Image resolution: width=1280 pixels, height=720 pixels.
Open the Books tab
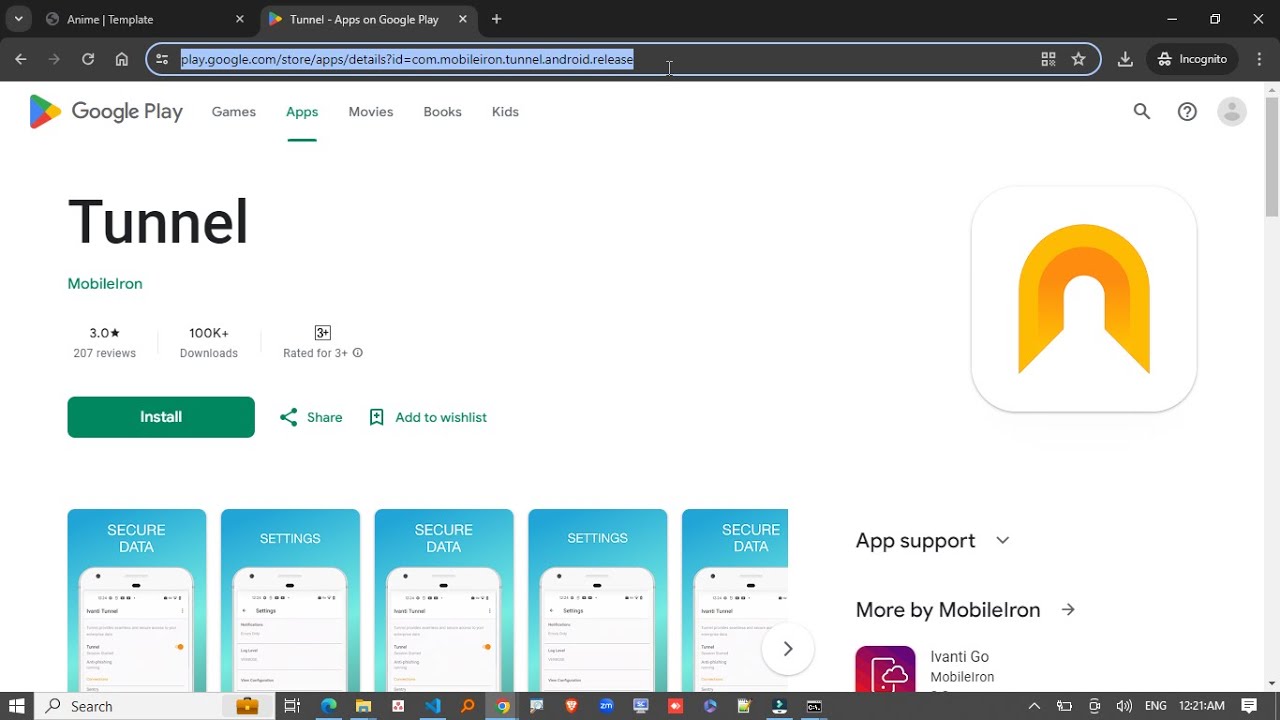(x=442, y=112)
